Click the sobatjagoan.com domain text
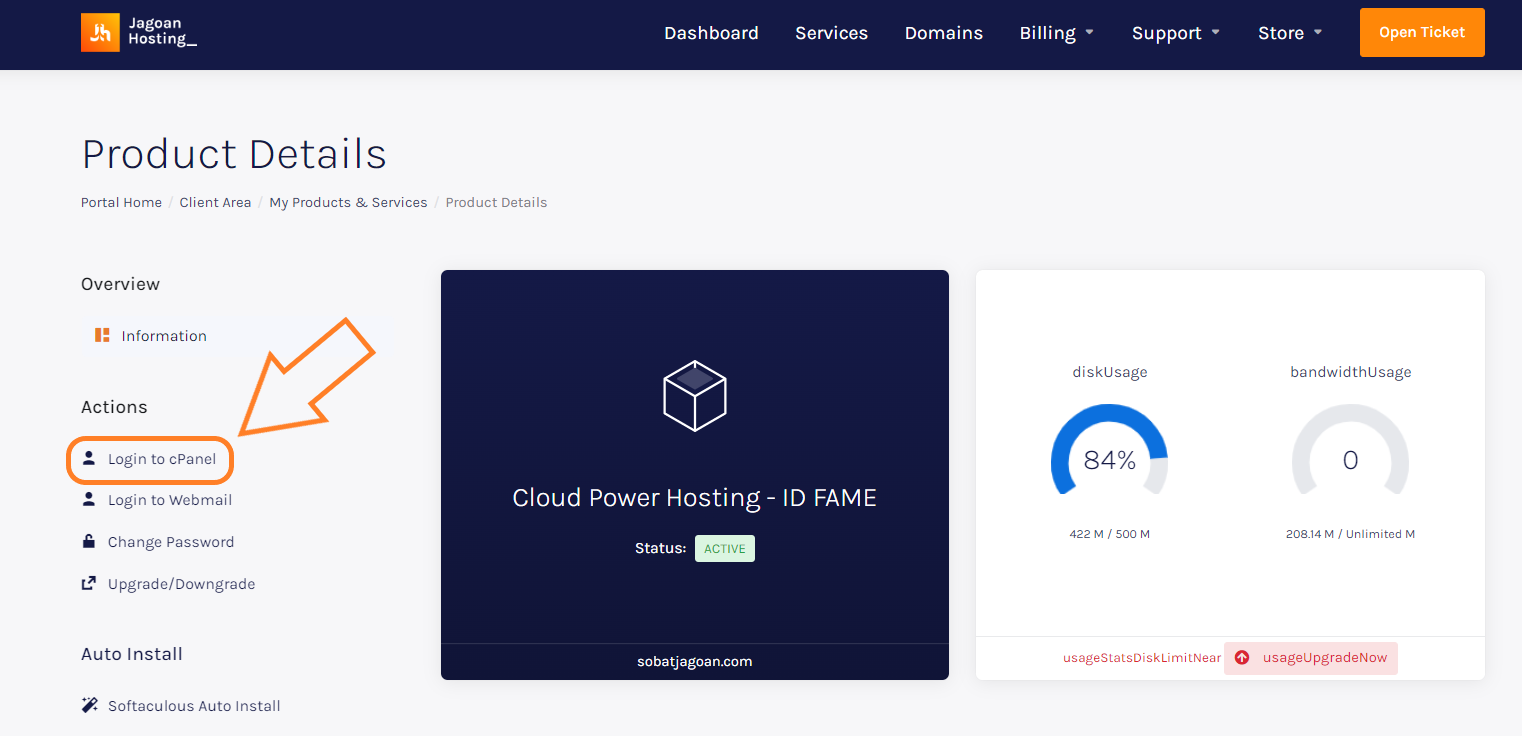The image size is (1522, 736). click(695, 661)
